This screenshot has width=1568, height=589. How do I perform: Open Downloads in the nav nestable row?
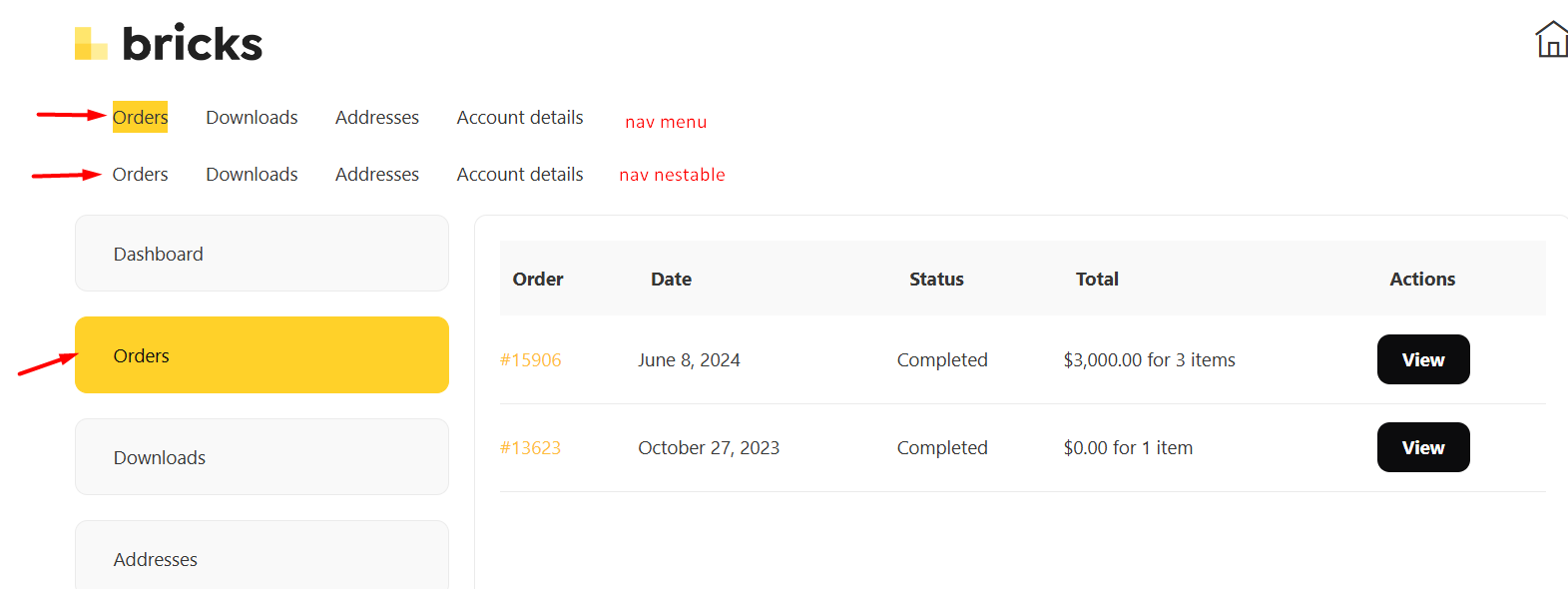[x=252, y=174]
